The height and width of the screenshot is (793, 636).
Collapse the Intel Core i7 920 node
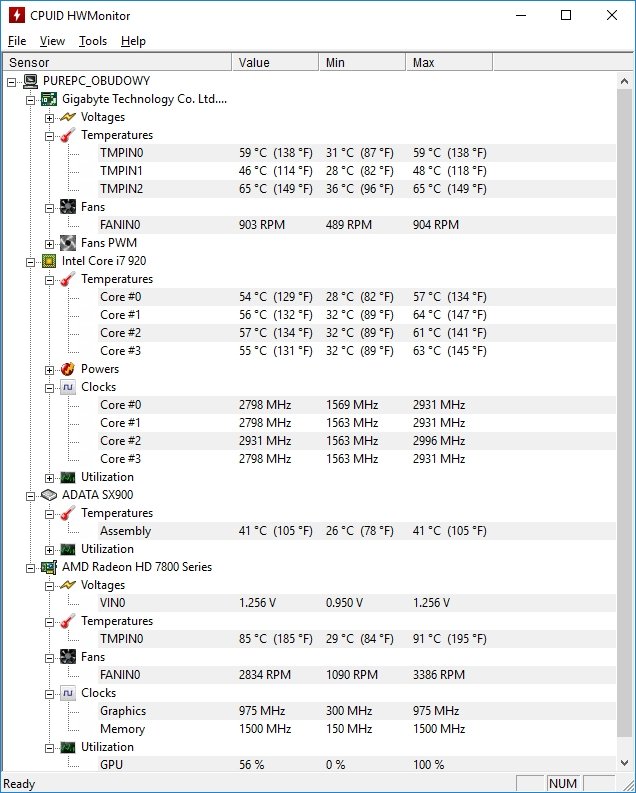30,262
